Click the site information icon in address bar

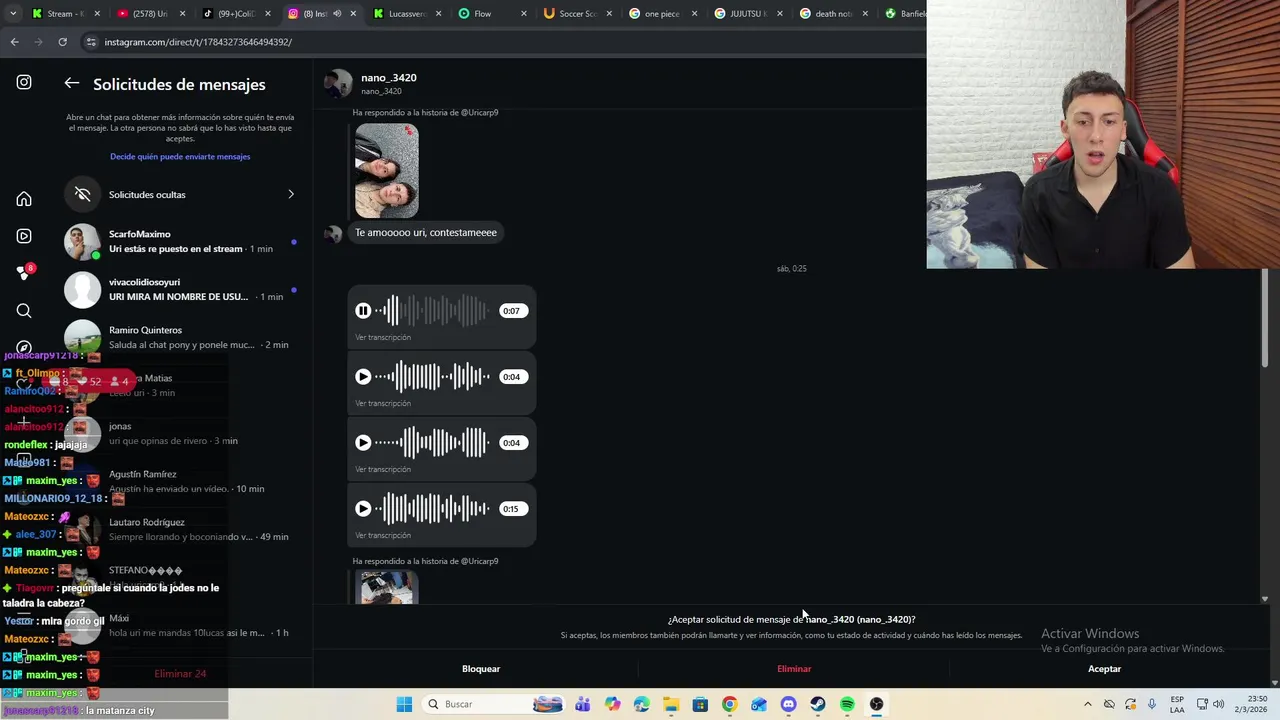click(91, 42)
